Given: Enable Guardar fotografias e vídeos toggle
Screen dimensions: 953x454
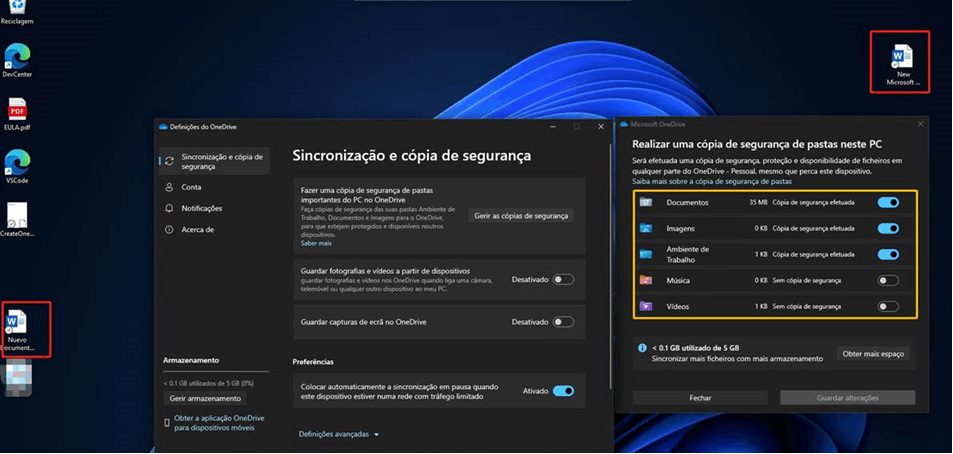Looking at the screenshot, I should [x=563, y=280].
